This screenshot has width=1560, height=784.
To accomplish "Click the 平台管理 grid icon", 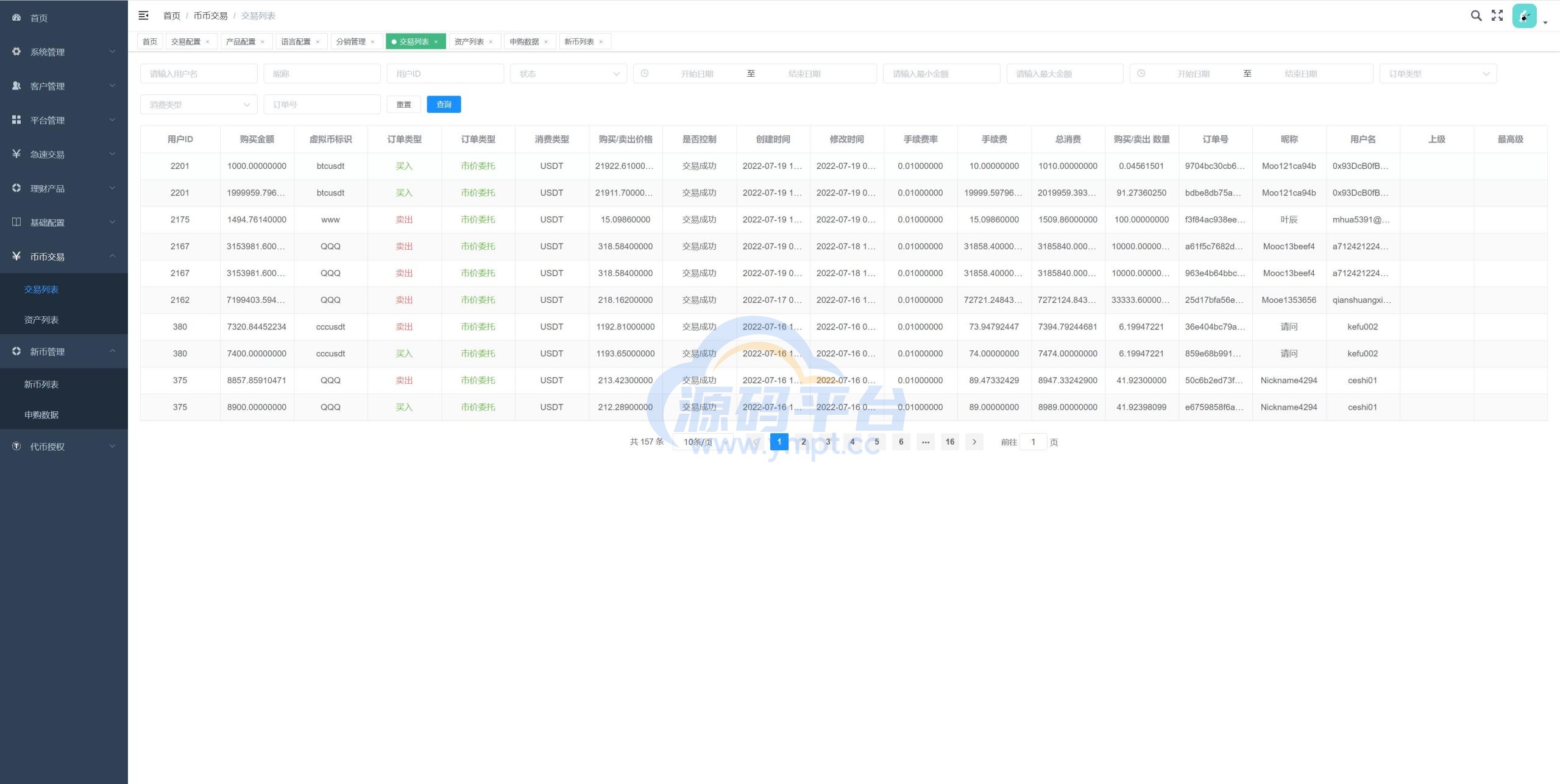I will click(16, 120).
